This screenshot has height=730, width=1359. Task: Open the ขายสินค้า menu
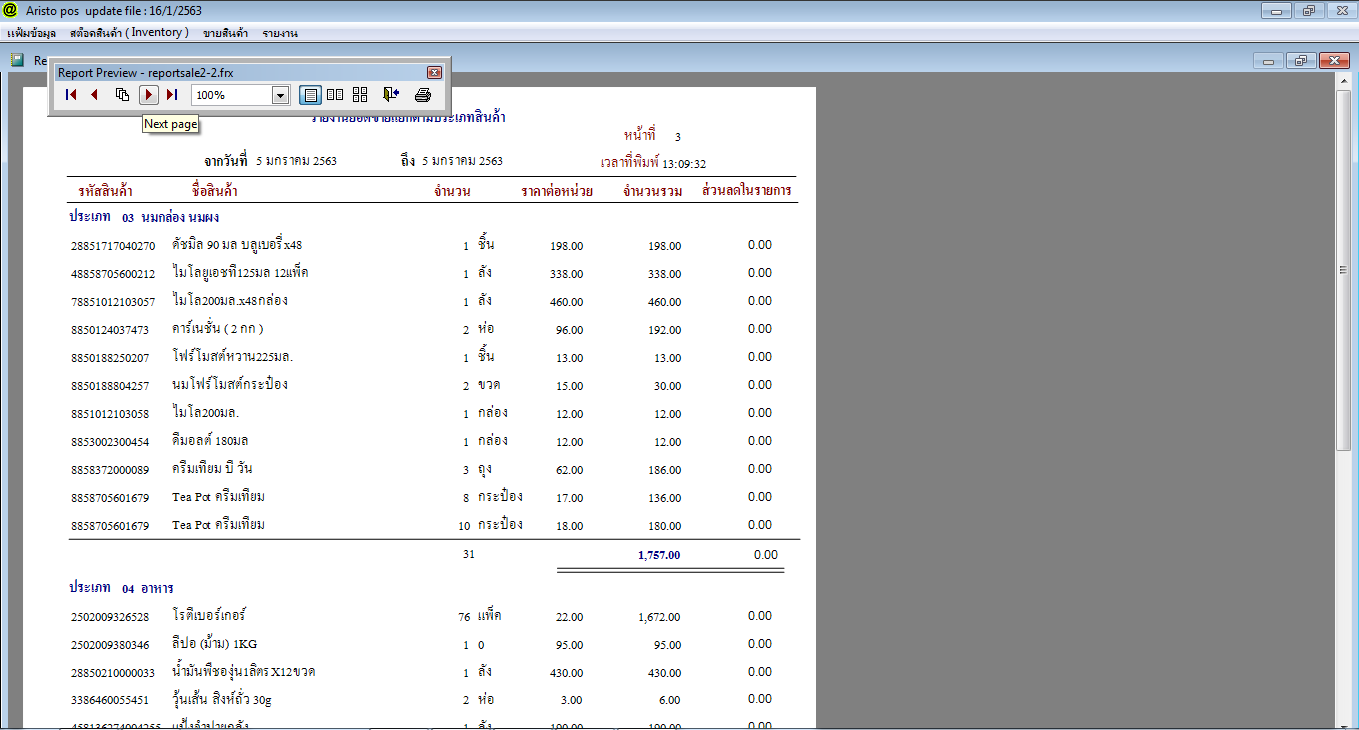(x=226, y=33)
